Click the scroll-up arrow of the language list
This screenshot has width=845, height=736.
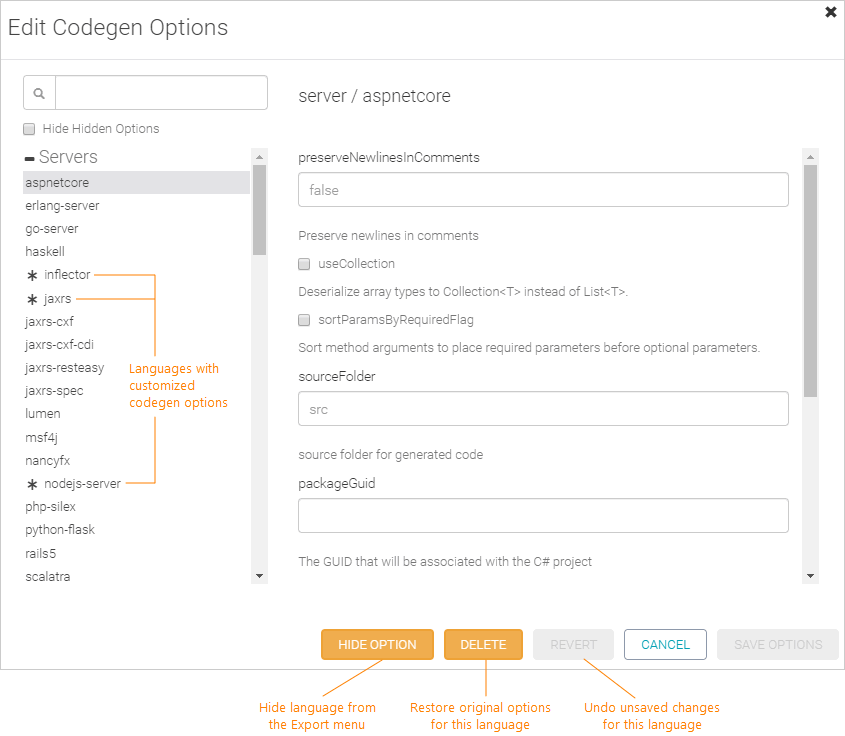[x=260, y=155]
